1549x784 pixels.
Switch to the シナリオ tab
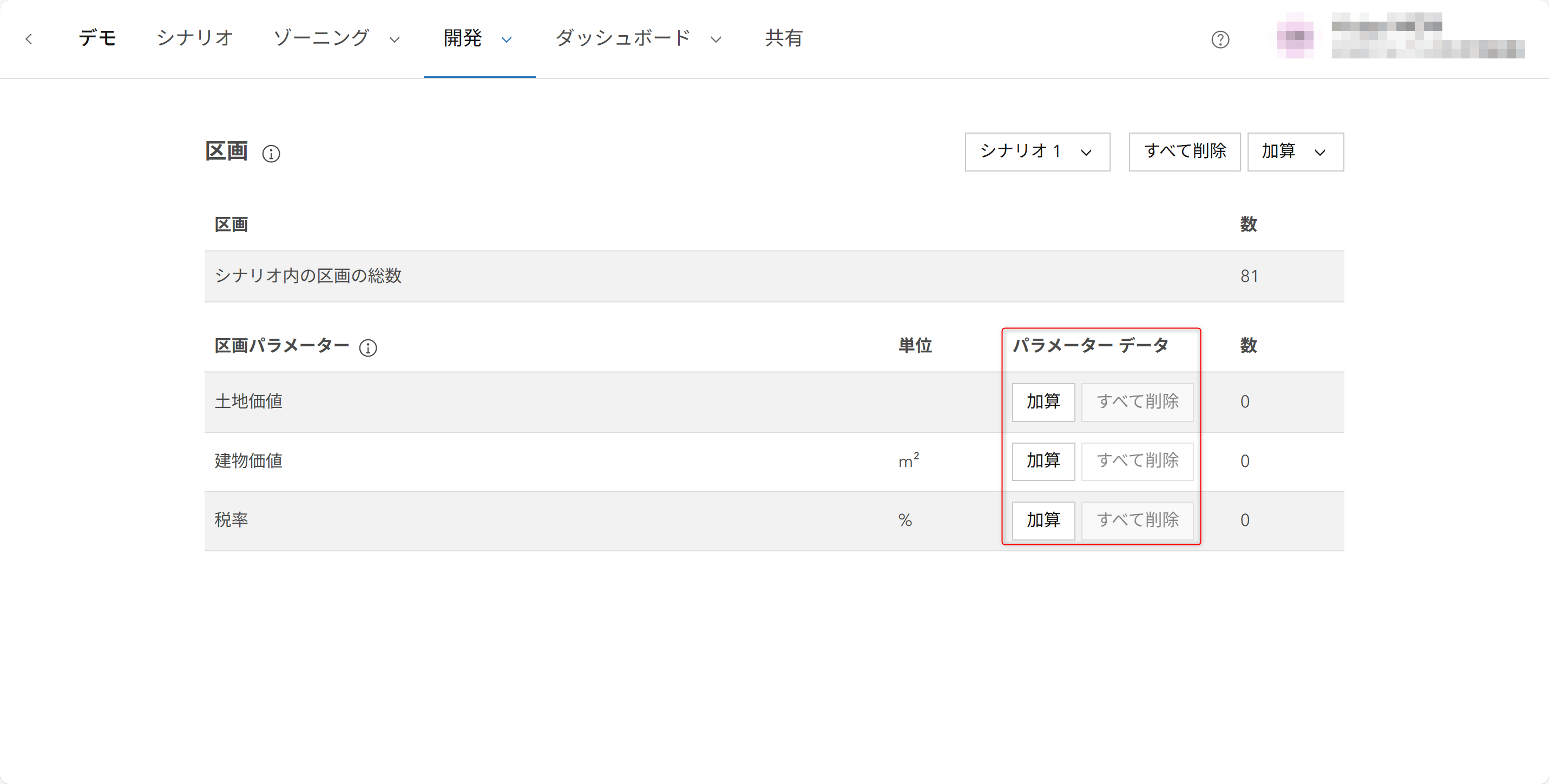pyautogui.click(x=194, y=38)
